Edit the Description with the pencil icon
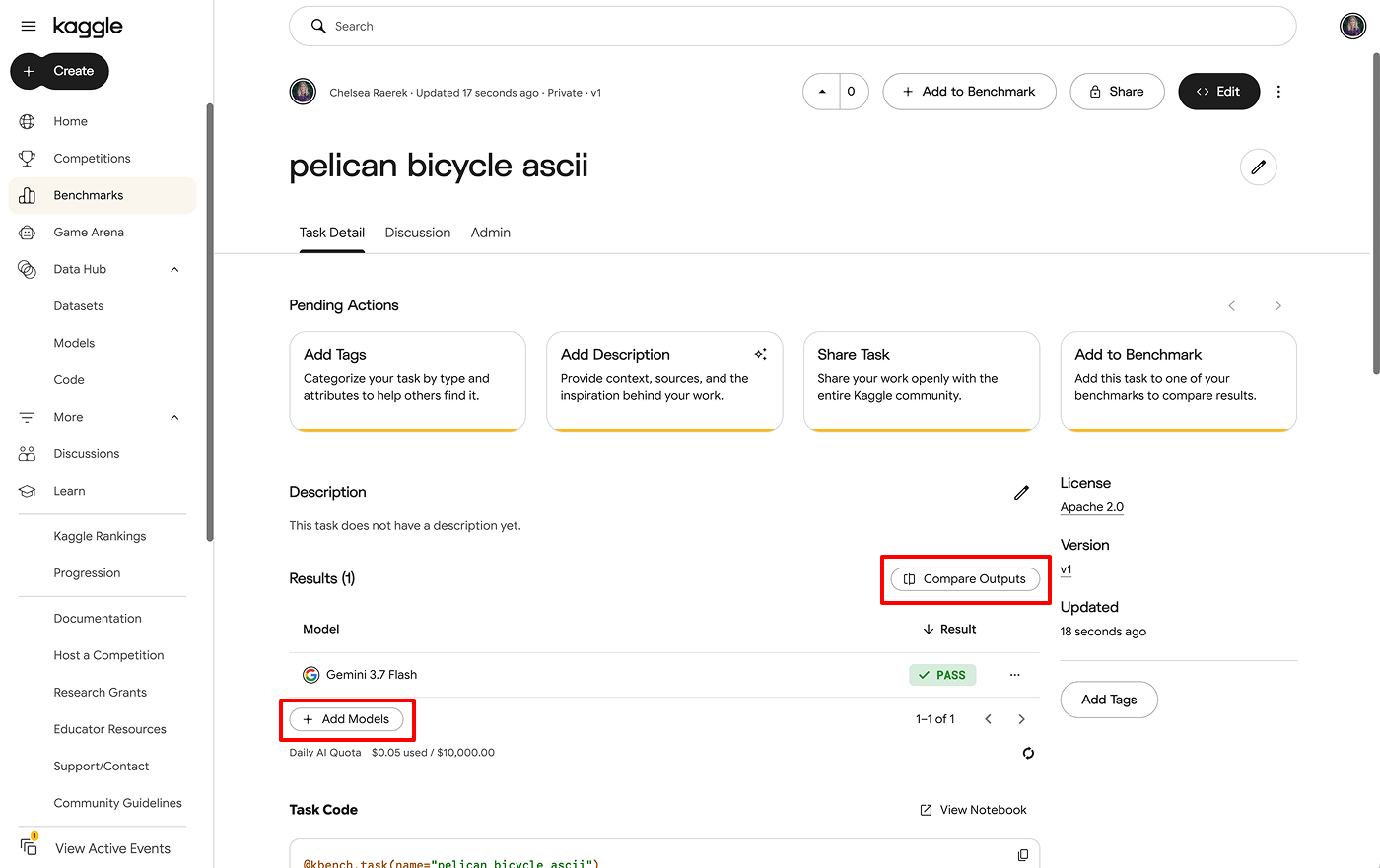 1021,493
